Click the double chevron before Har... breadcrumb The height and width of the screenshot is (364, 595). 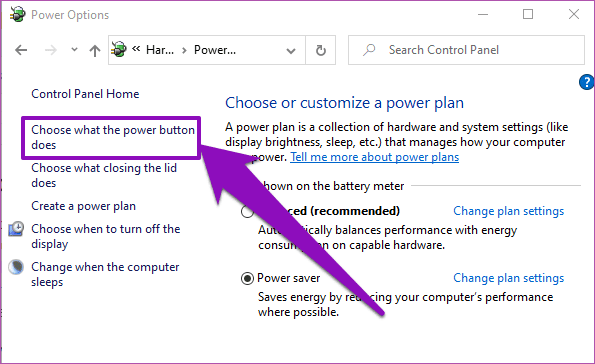[136, 49]
